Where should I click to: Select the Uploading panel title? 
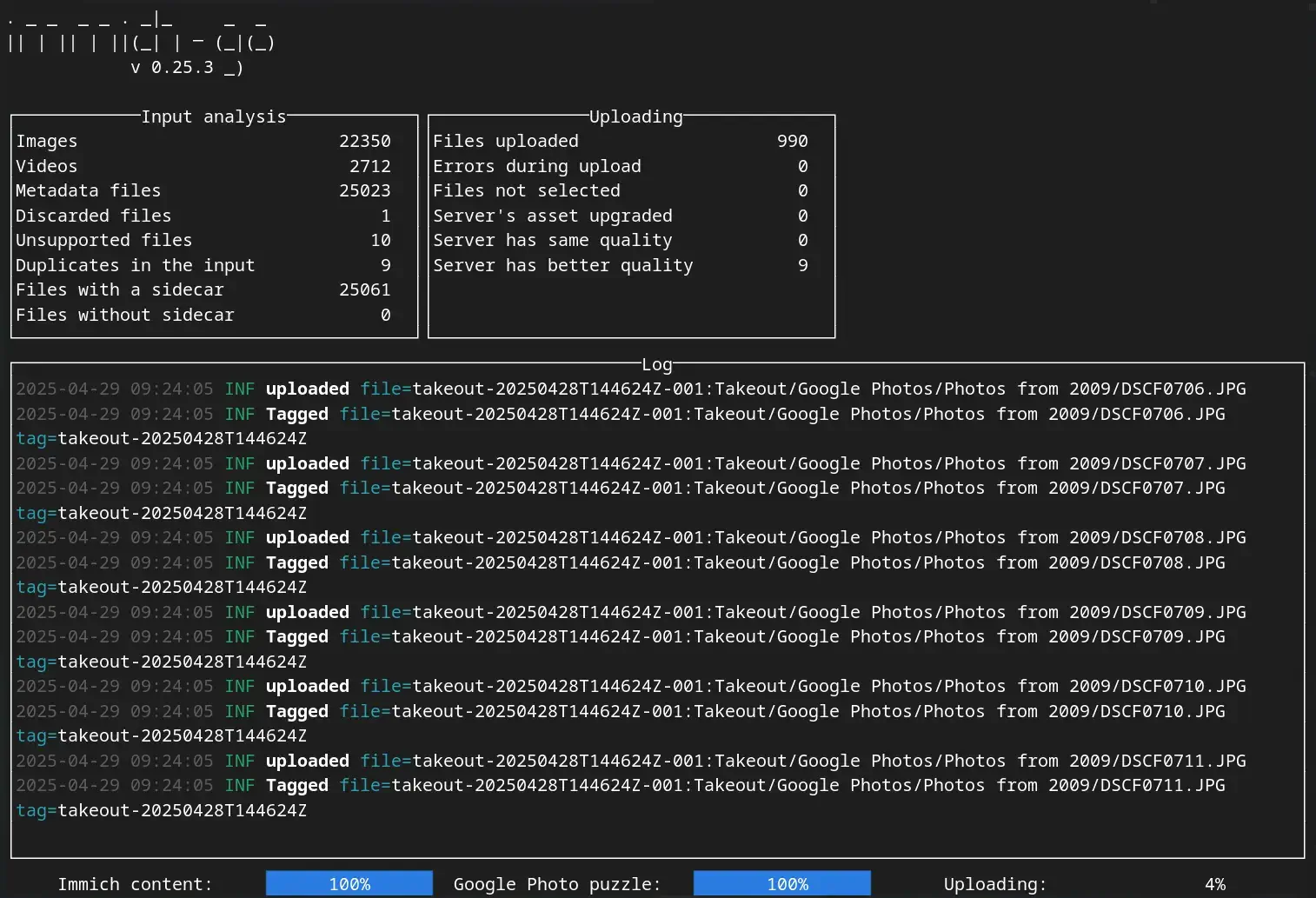tap(635, 116)
